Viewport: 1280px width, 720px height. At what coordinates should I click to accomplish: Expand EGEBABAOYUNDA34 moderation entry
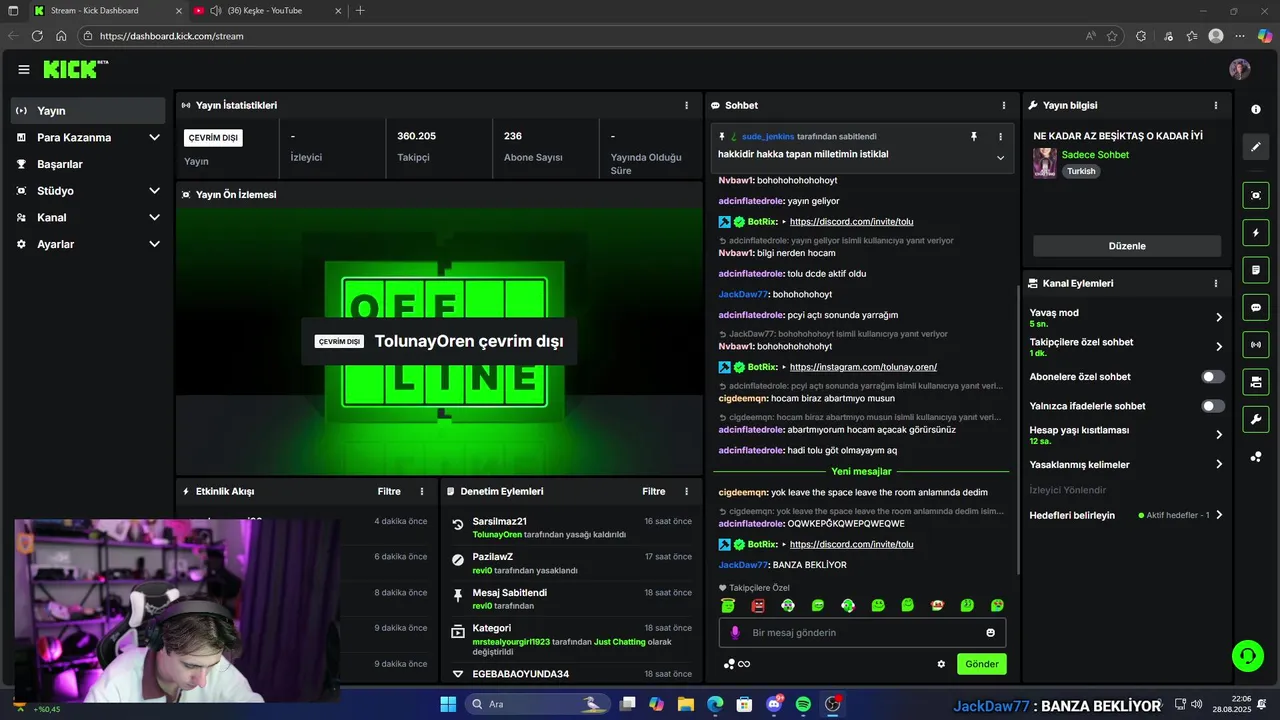pos(458,674)
